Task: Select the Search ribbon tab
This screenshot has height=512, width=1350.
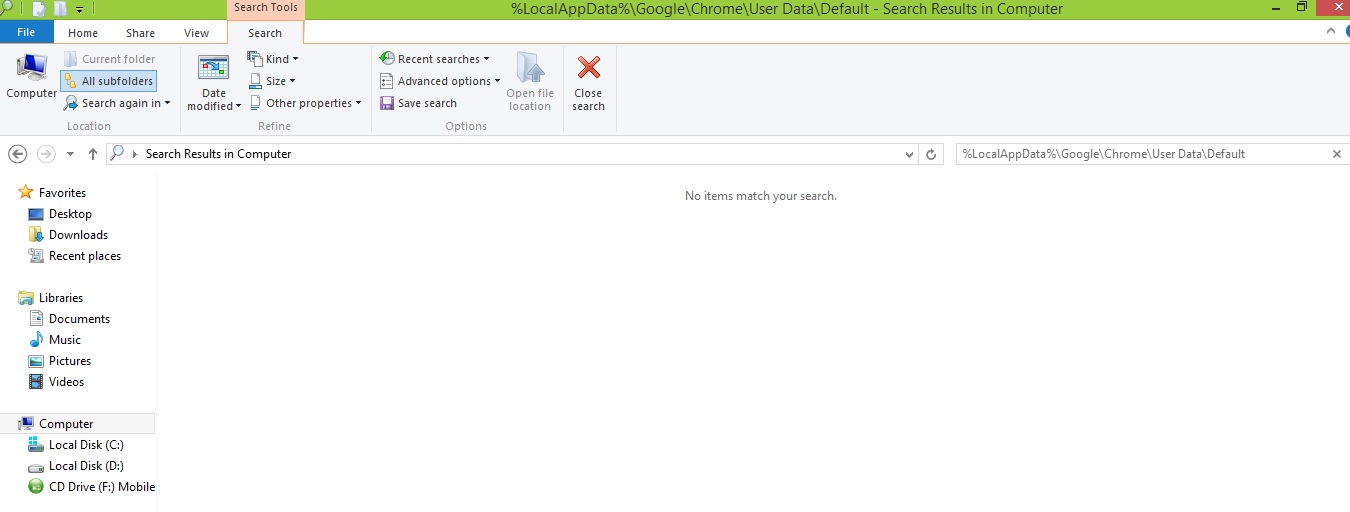Action: 265,33
